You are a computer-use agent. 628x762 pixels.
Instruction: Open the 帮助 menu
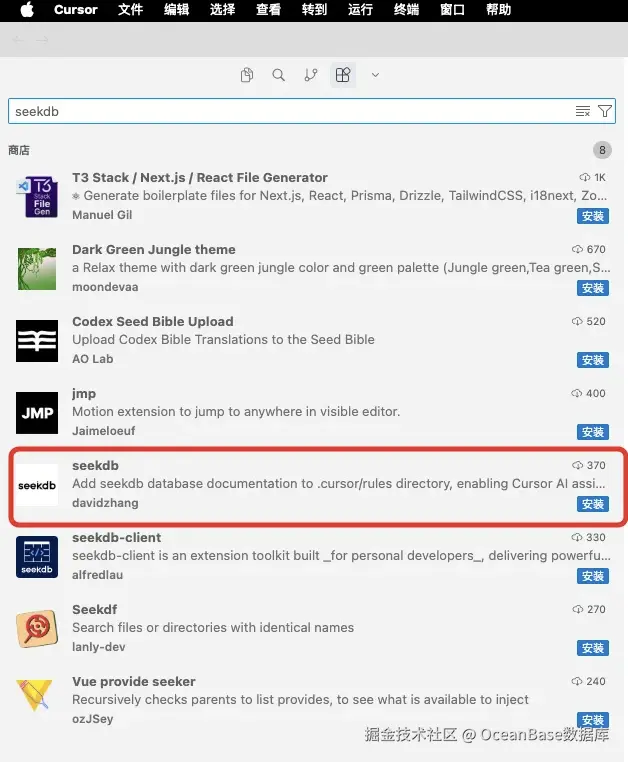pos(499,10)
